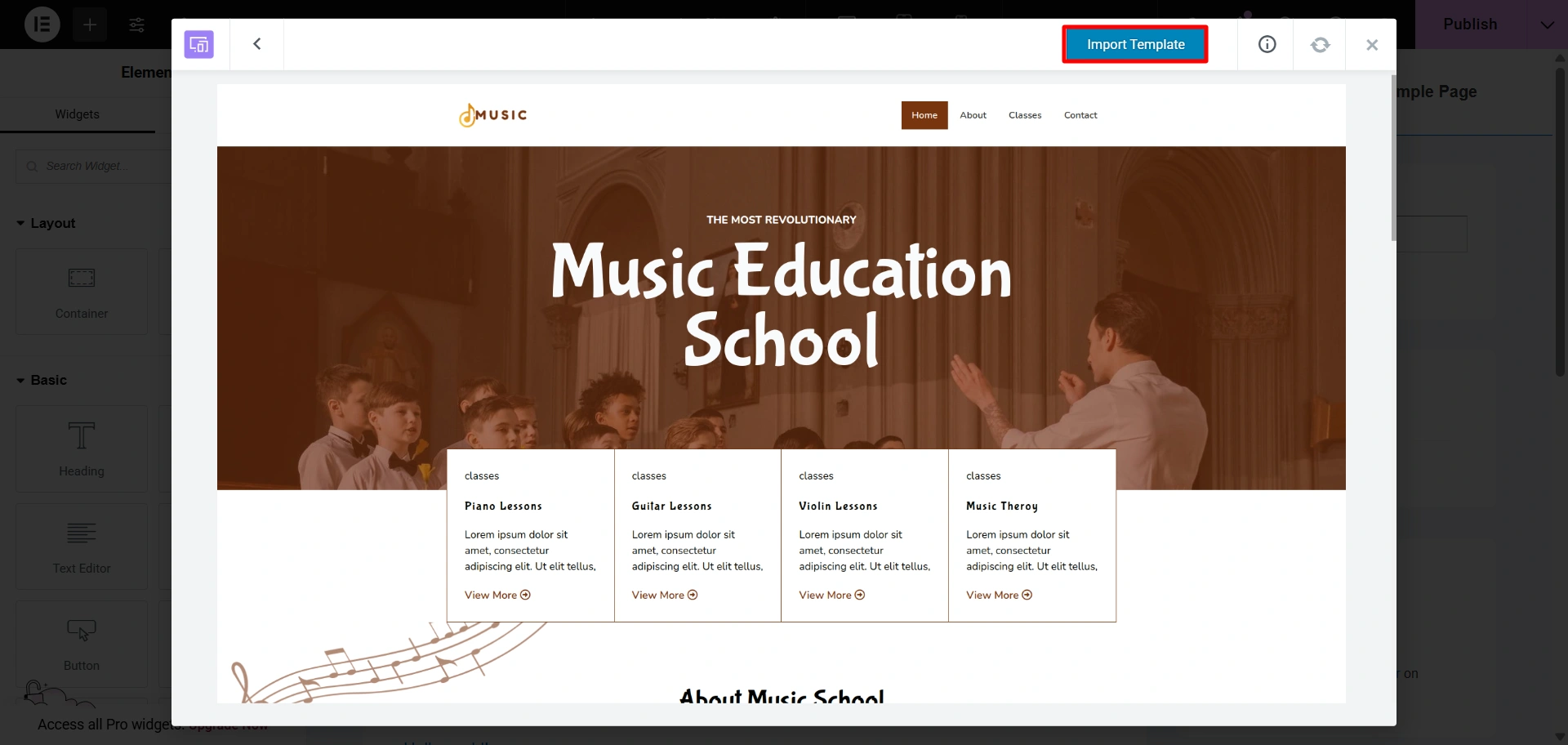Open View More under Piano Lessons
This screenshot has width=1568, height=745.
coord(497,595)
